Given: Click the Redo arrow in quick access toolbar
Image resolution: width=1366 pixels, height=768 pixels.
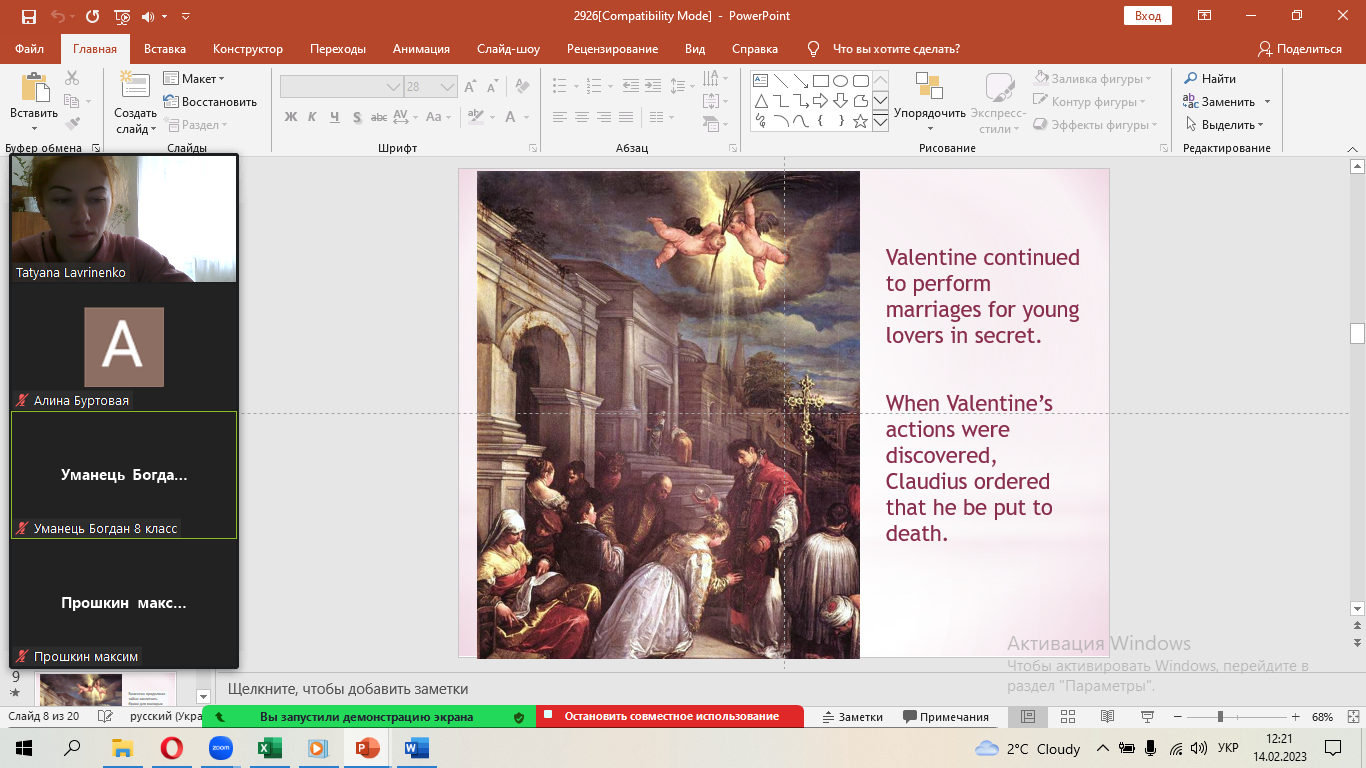Looking at the screenshot, I should 93,16.
